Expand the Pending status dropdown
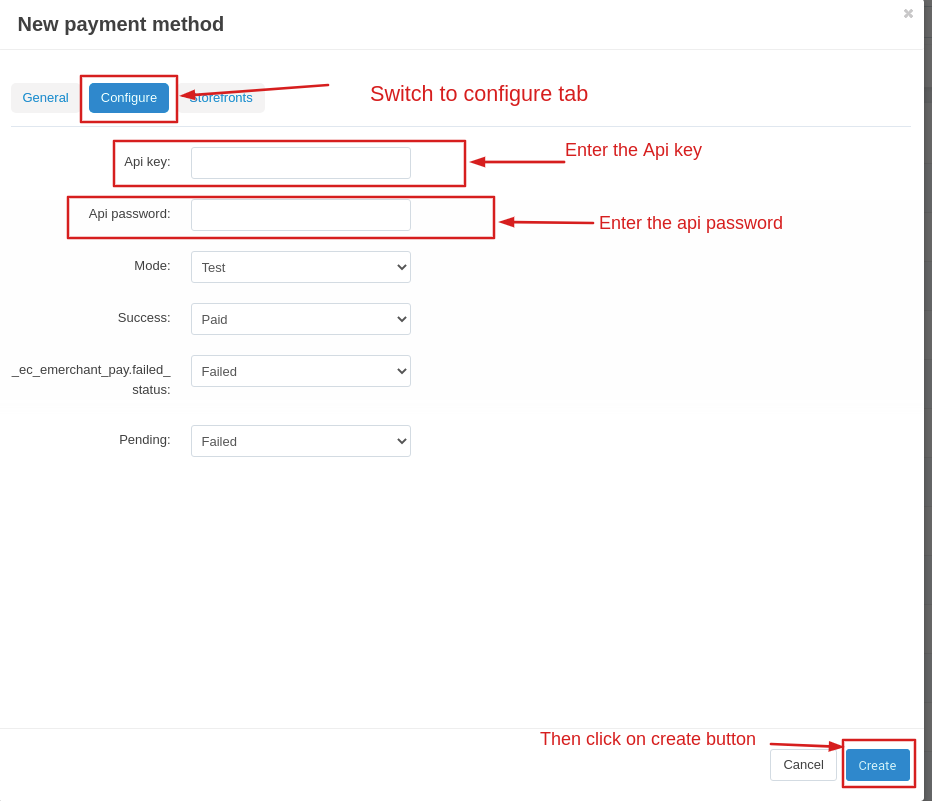 coord(301,441)
